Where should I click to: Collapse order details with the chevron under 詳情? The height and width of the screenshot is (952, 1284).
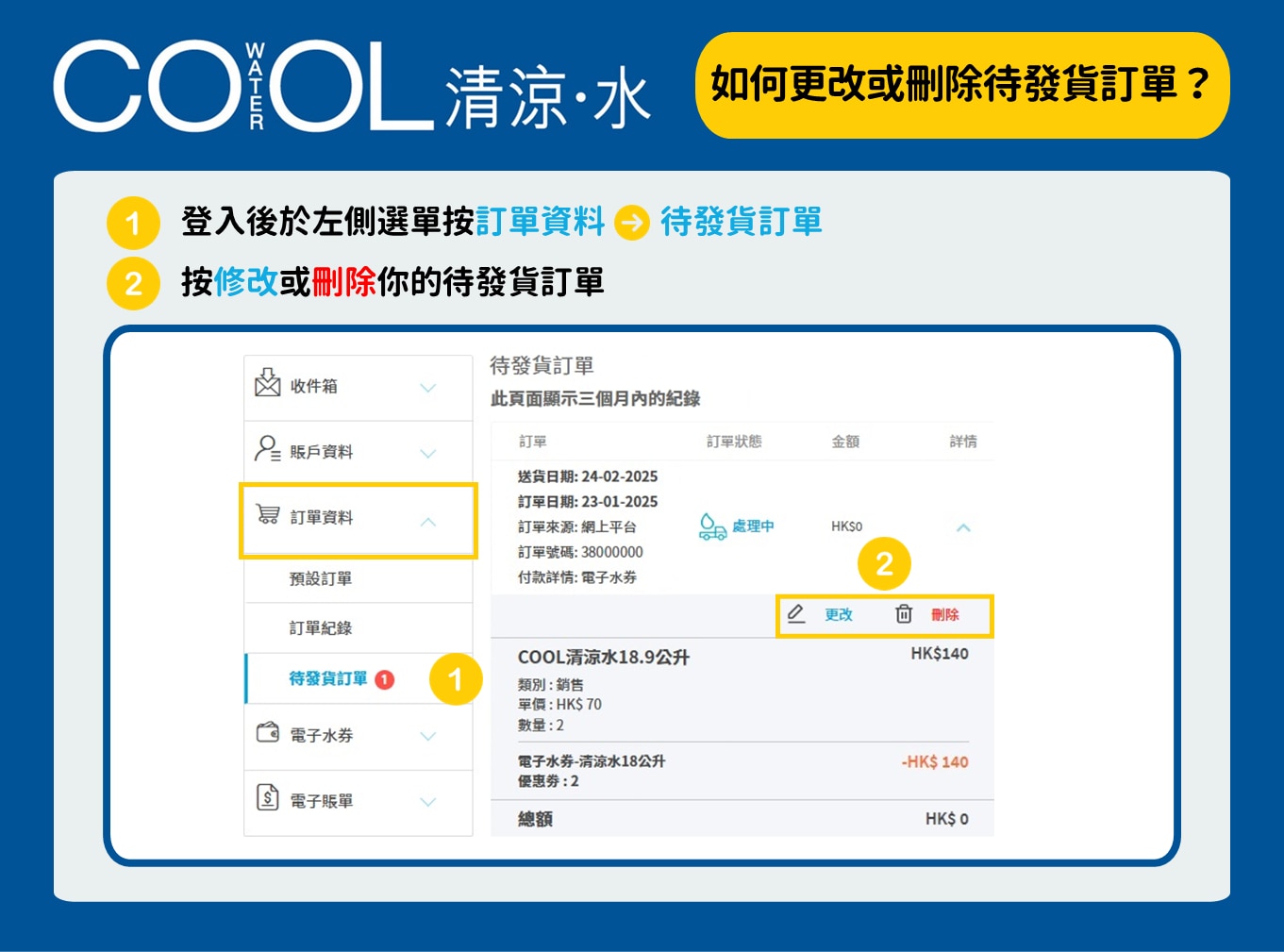pos(963,528)
